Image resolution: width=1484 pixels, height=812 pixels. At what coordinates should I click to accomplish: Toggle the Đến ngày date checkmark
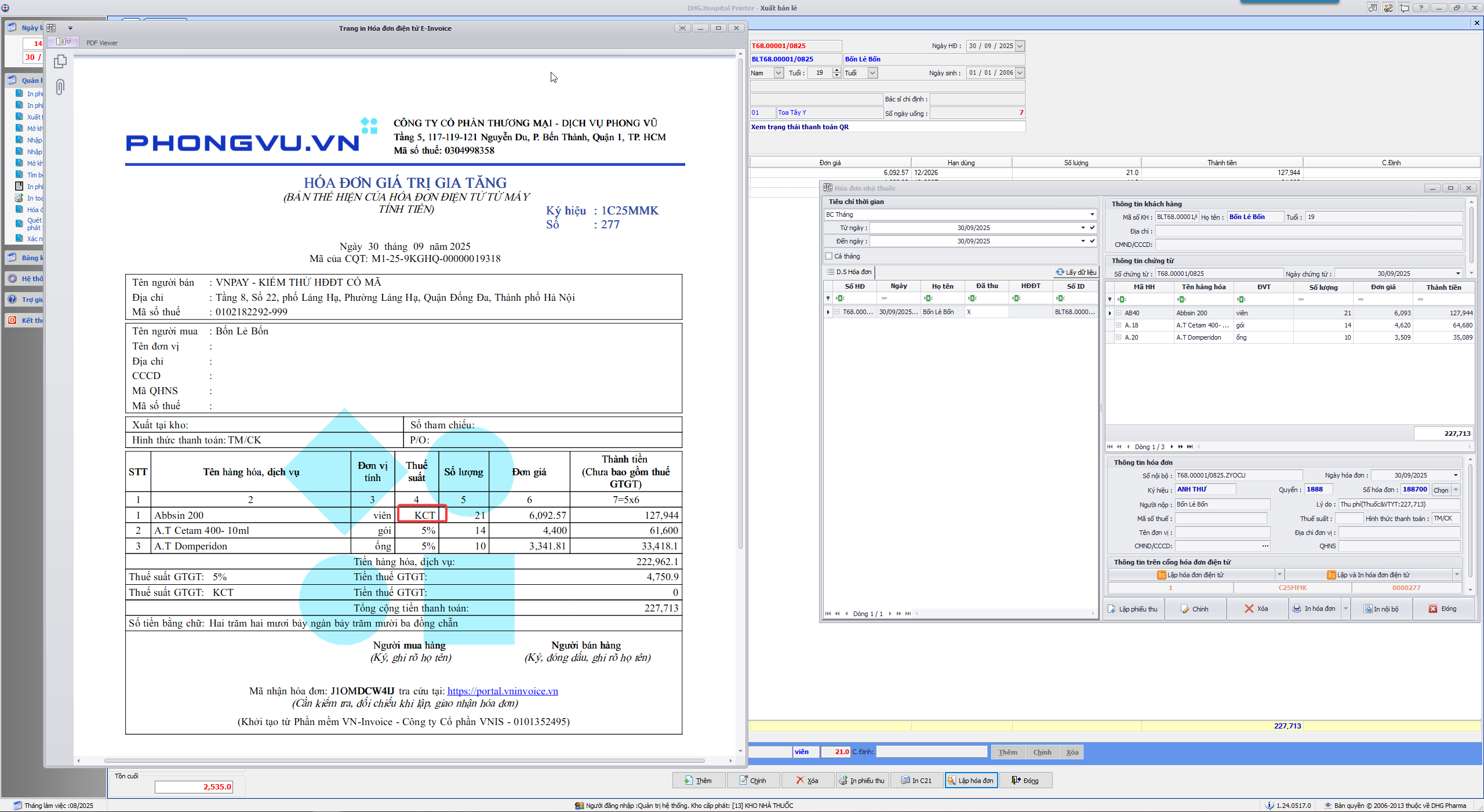coord(1092,241)
